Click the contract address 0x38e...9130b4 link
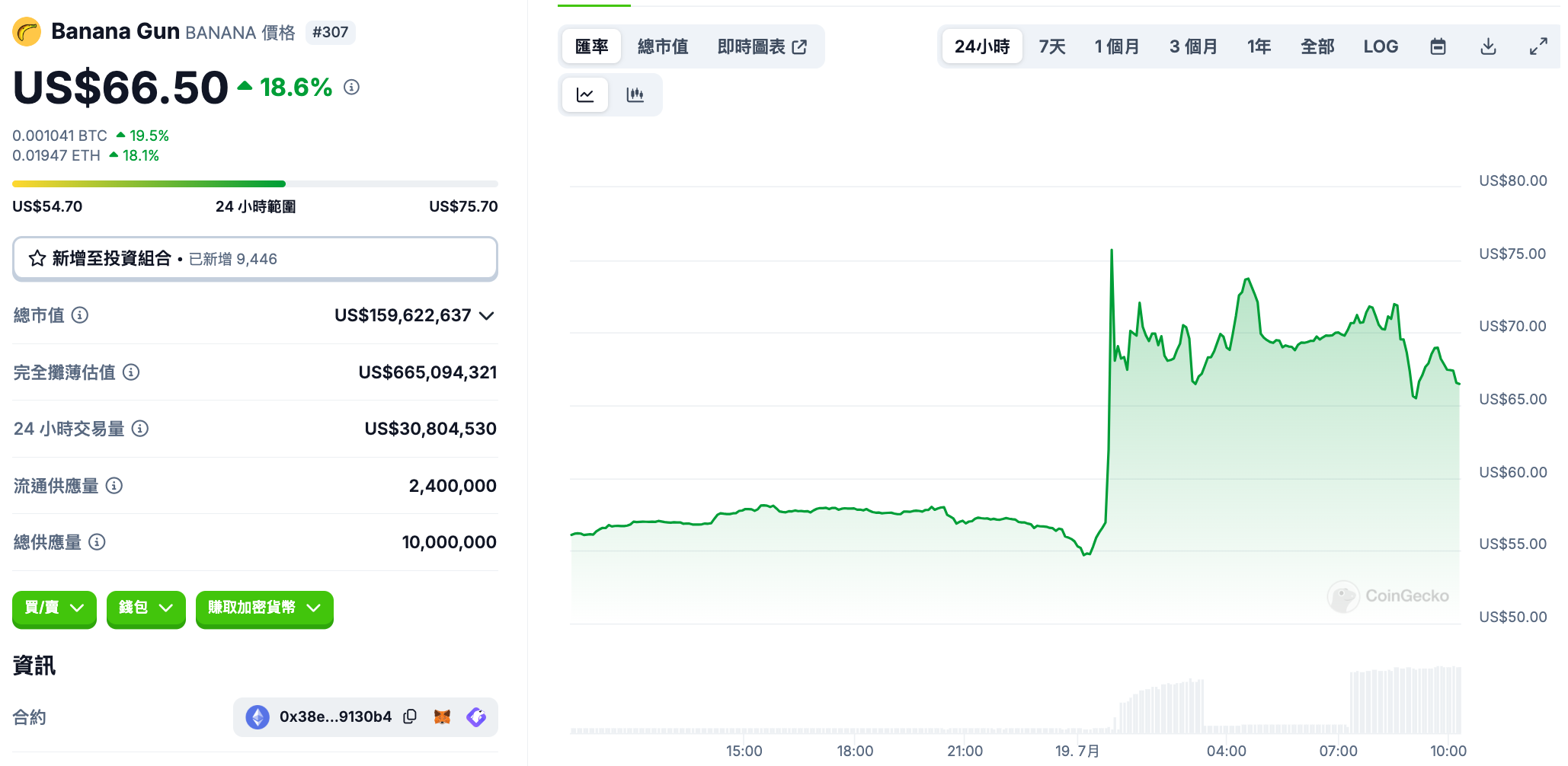 pyautogui.click(x=335, y=717)
